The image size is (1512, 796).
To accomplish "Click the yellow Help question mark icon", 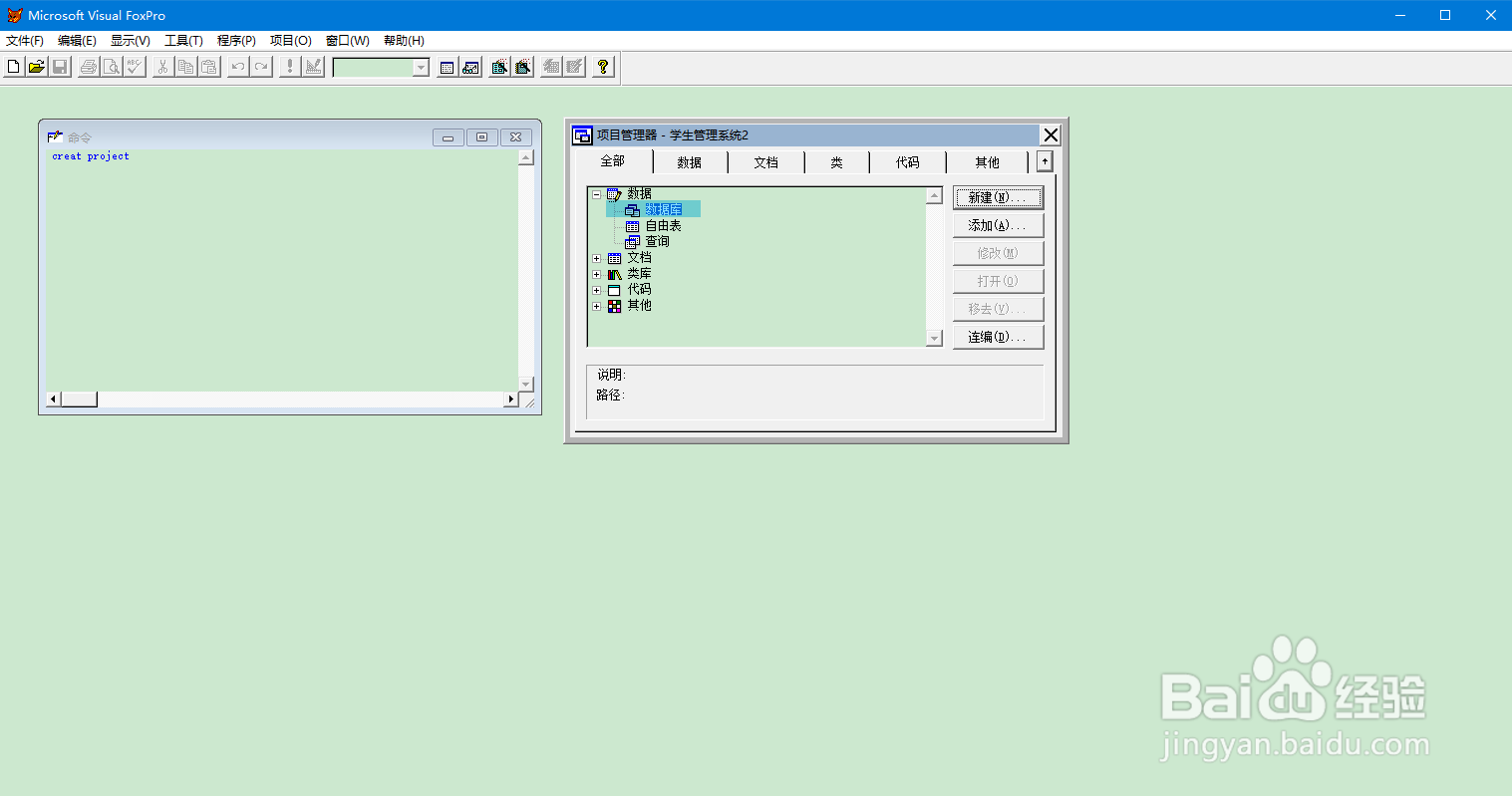I will tap(603, 67).
